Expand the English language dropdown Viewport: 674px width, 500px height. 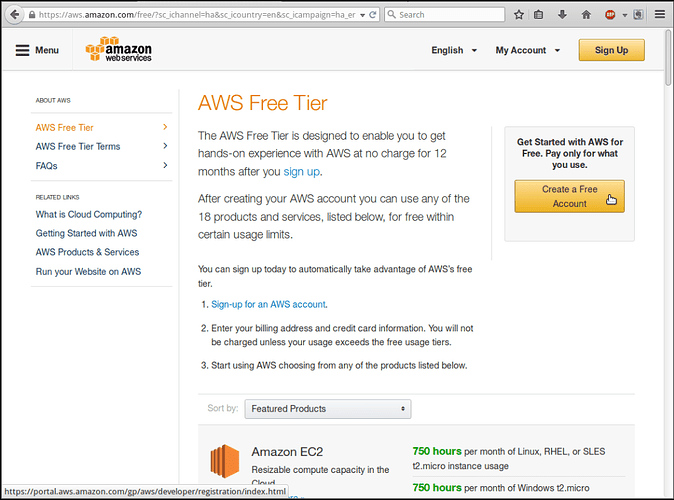[454, 50]
